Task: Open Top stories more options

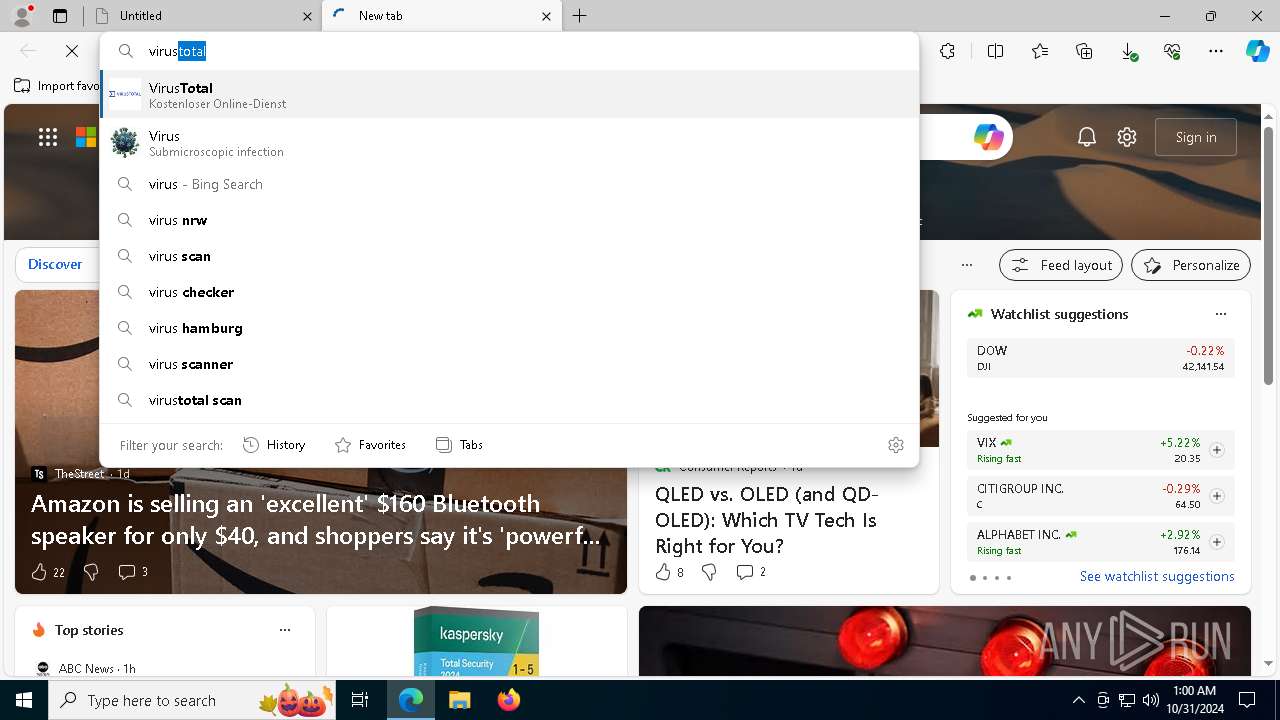Action: pos(285,630)
